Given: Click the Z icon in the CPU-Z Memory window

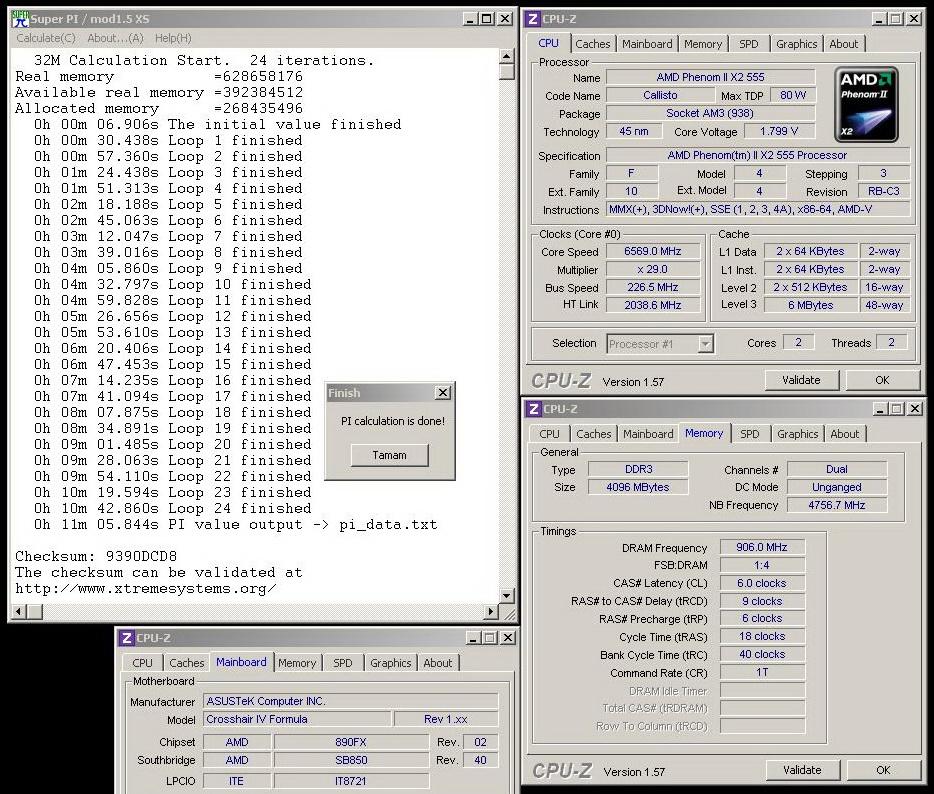Looking at the screenshot, I should pyautogui.click(x=534, y=409).
